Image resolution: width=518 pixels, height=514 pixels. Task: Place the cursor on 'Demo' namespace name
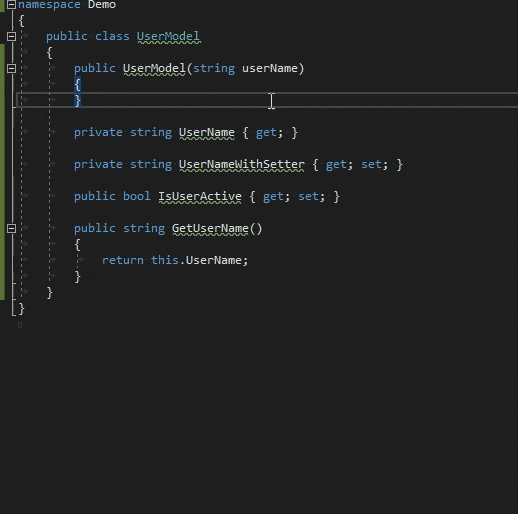[x=102, y=5]
